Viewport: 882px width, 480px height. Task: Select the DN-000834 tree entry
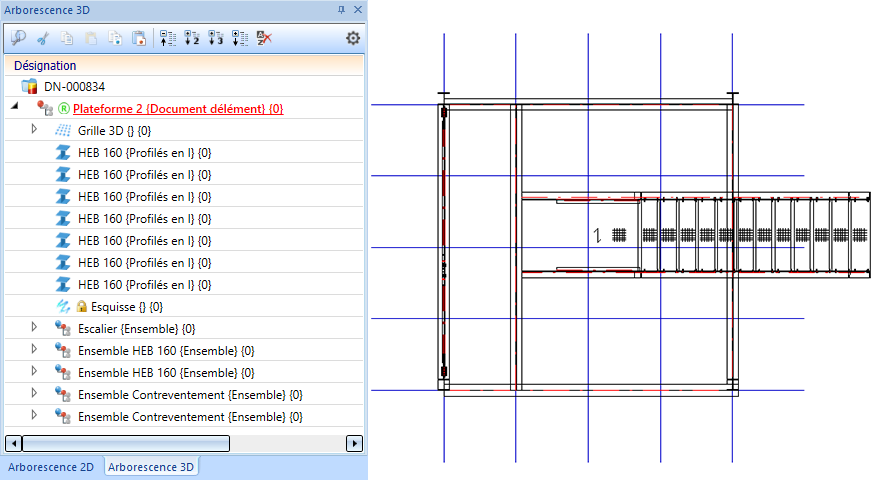pos(74,87)
